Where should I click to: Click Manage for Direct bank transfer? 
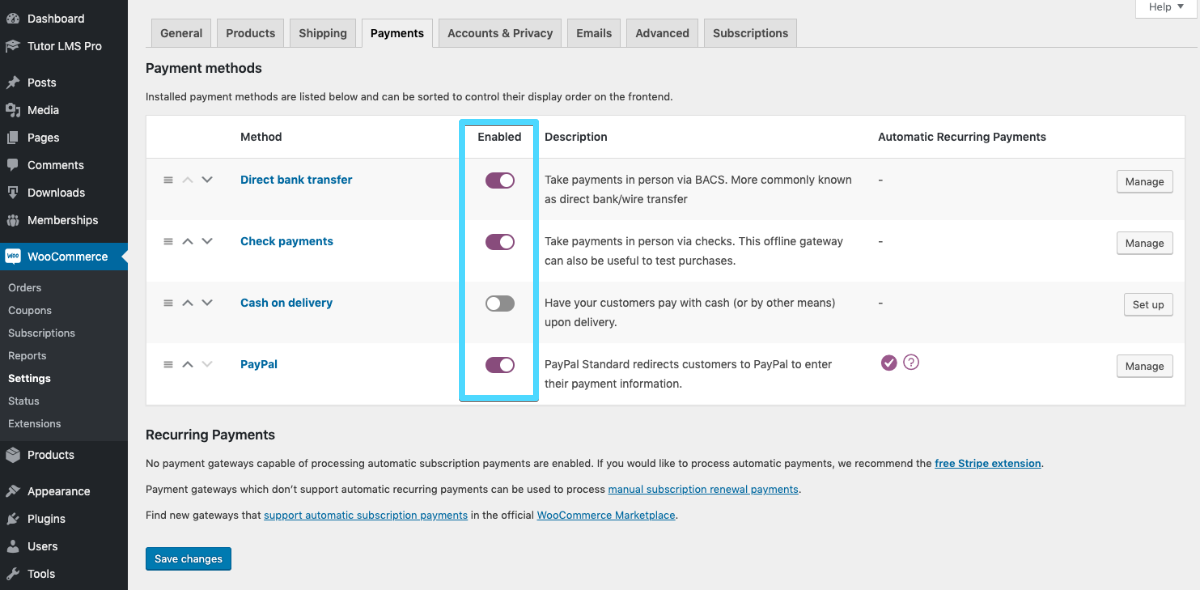[1144, 181]
